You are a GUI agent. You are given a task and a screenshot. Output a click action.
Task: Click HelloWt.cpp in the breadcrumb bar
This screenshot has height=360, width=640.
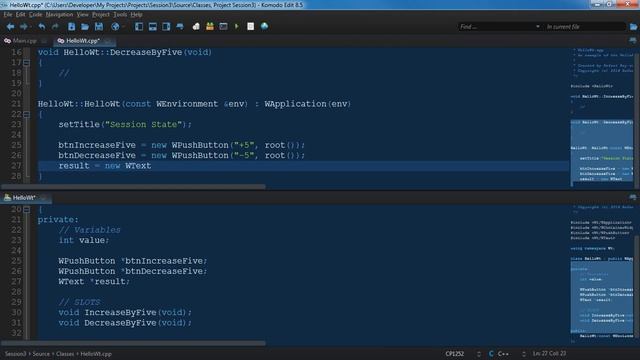coord(96,354)
